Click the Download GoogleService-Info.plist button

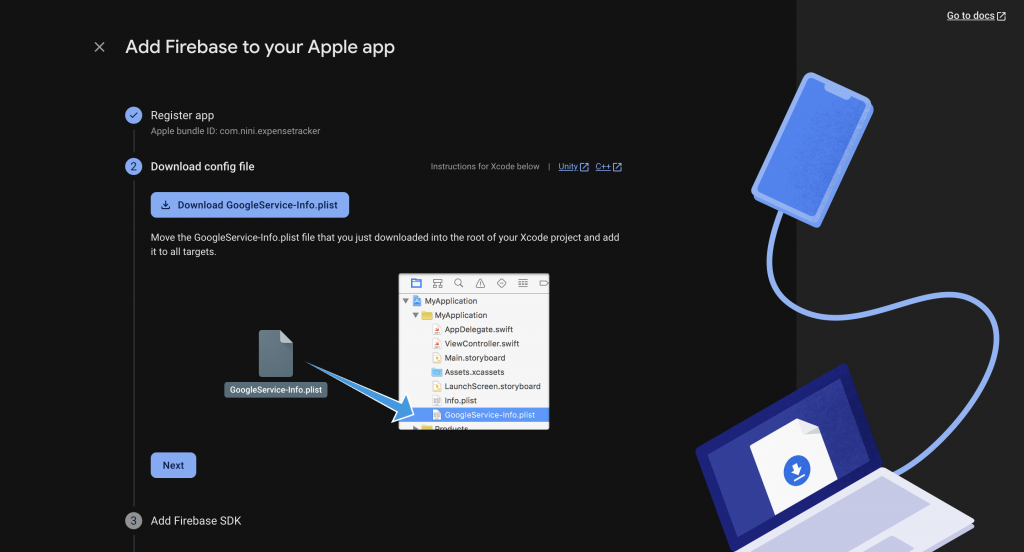249,205
